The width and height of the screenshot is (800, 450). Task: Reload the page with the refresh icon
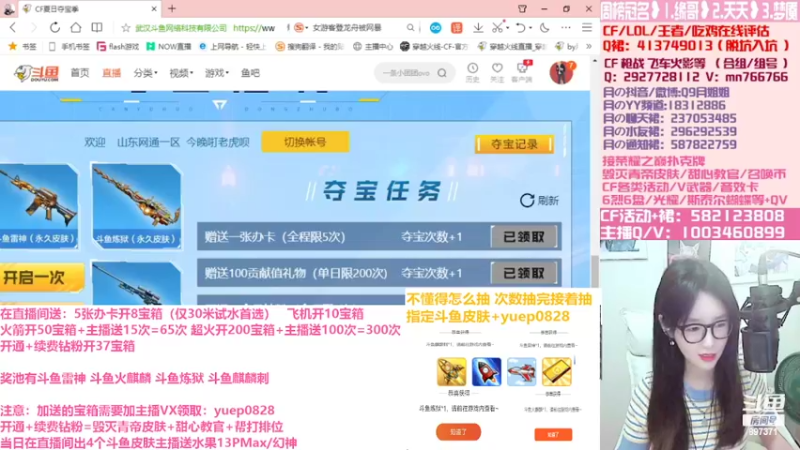point(55,28)
